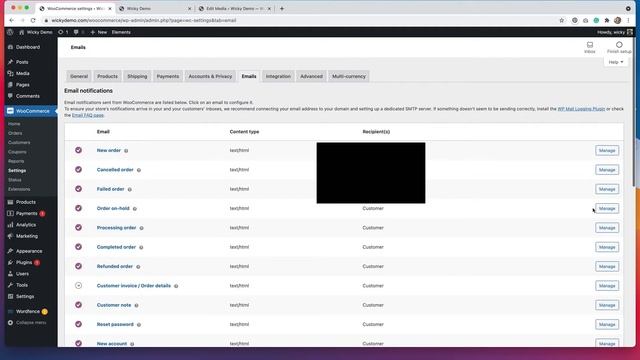Viewport: 640px width, 360px height.
Task: Open updates icon in admin bar
Action: coord(63,32)
